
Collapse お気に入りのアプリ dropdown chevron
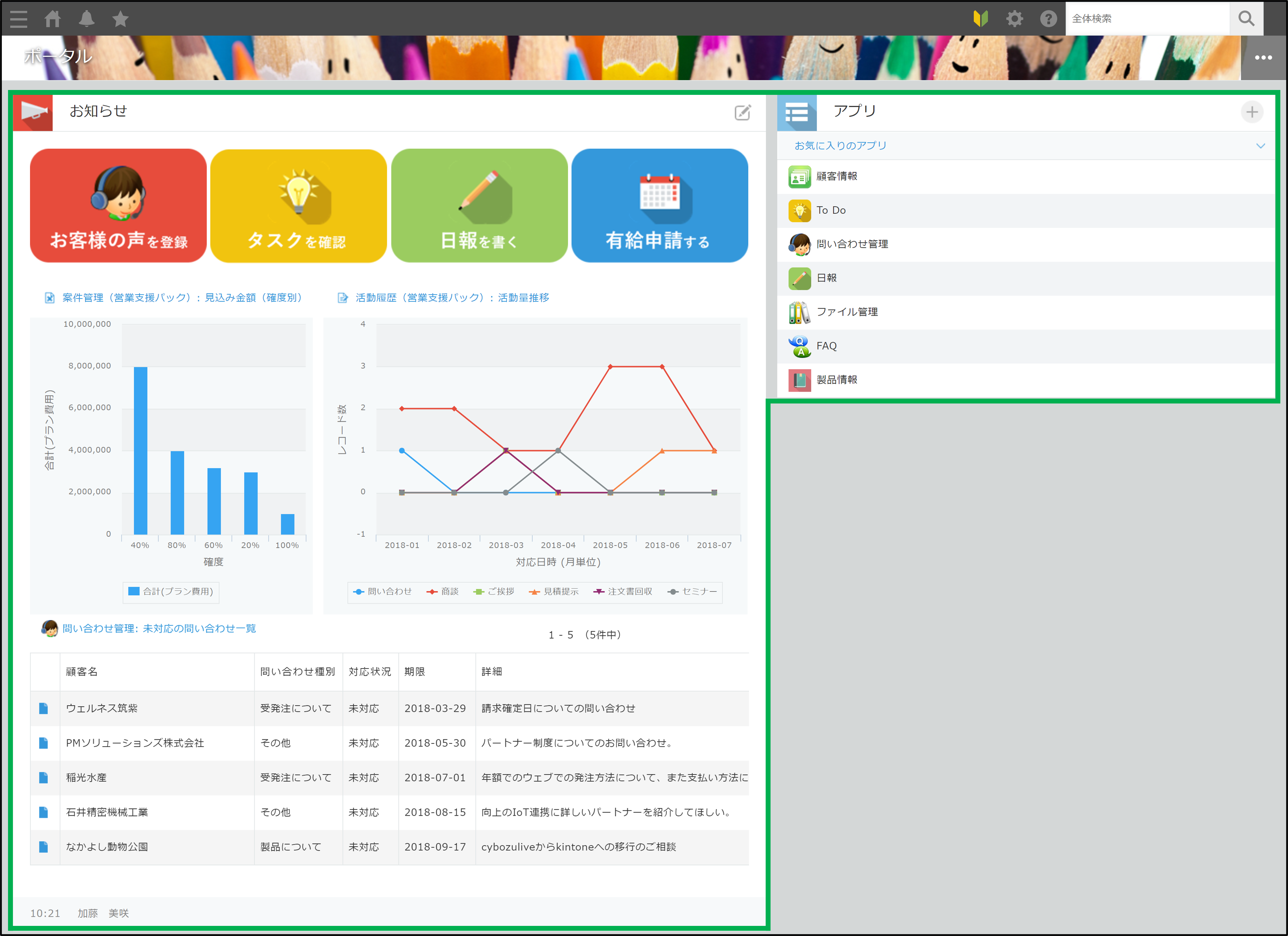click(x=1260, y=146)
